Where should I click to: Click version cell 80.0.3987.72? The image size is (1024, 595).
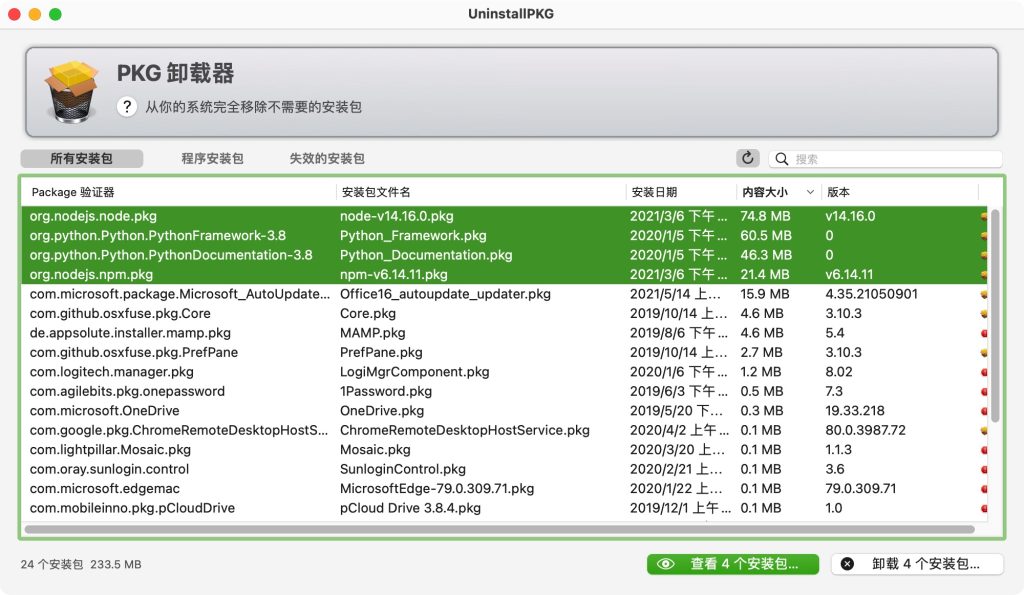(x=865, y=430)
